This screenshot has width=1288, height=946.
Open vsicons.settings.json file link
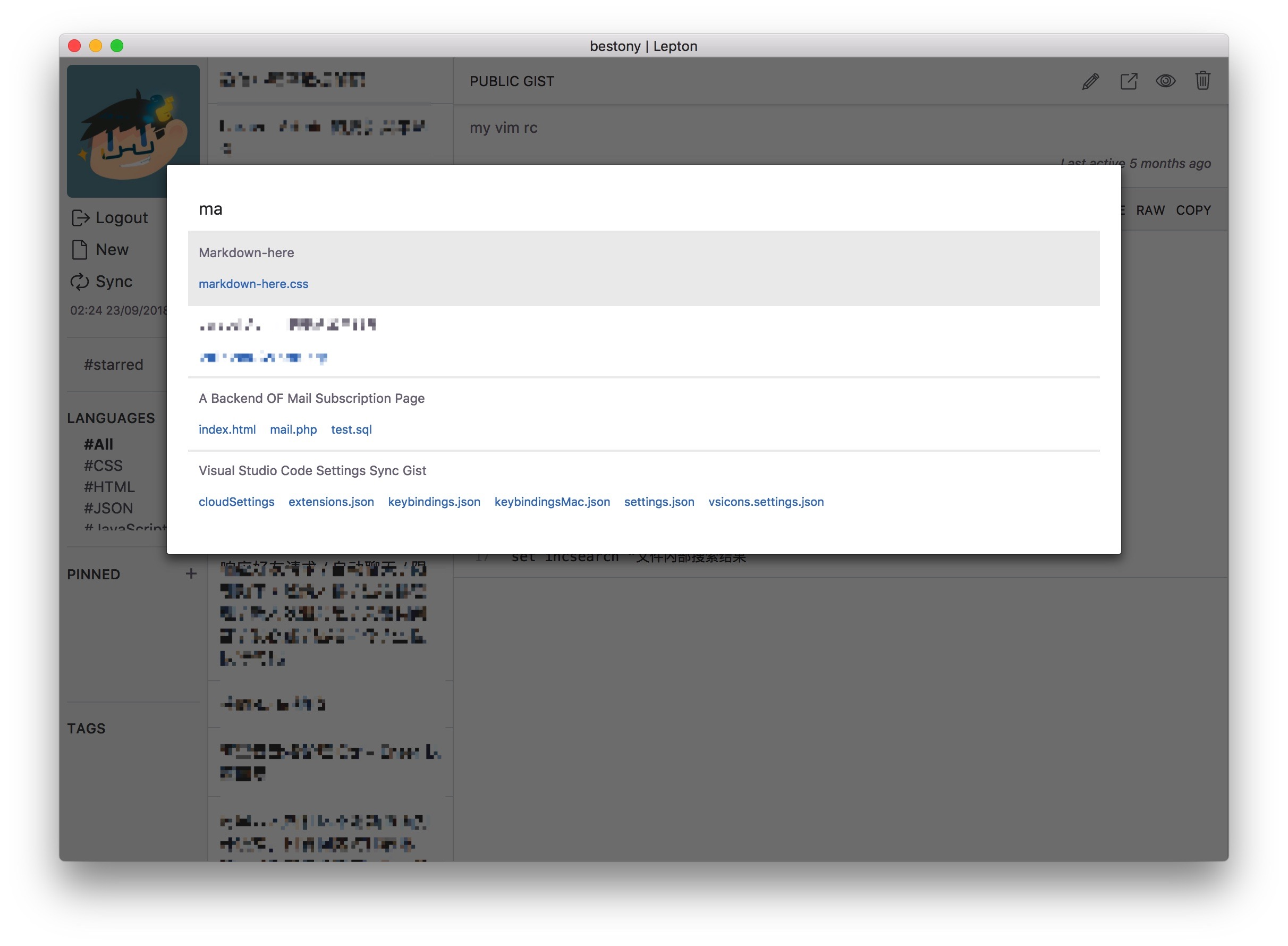[x=766, y=502]
